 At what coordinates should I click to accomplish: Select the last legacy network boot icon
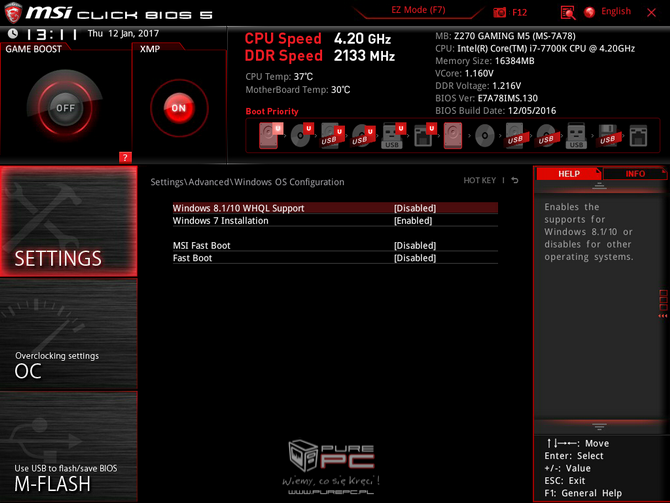(638, 136)
